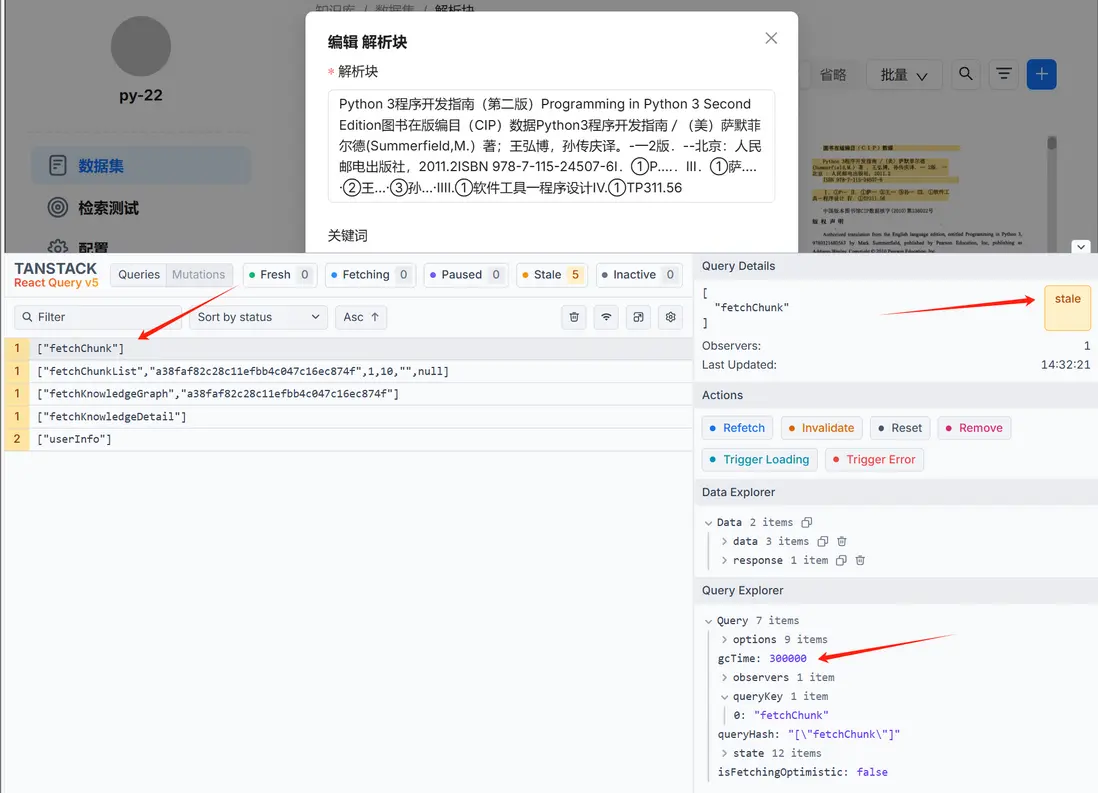Select the fetchKnowledgeGraph query row
Image resolution: width=1098 pixels, height=793 pixels.
point(349,394)
